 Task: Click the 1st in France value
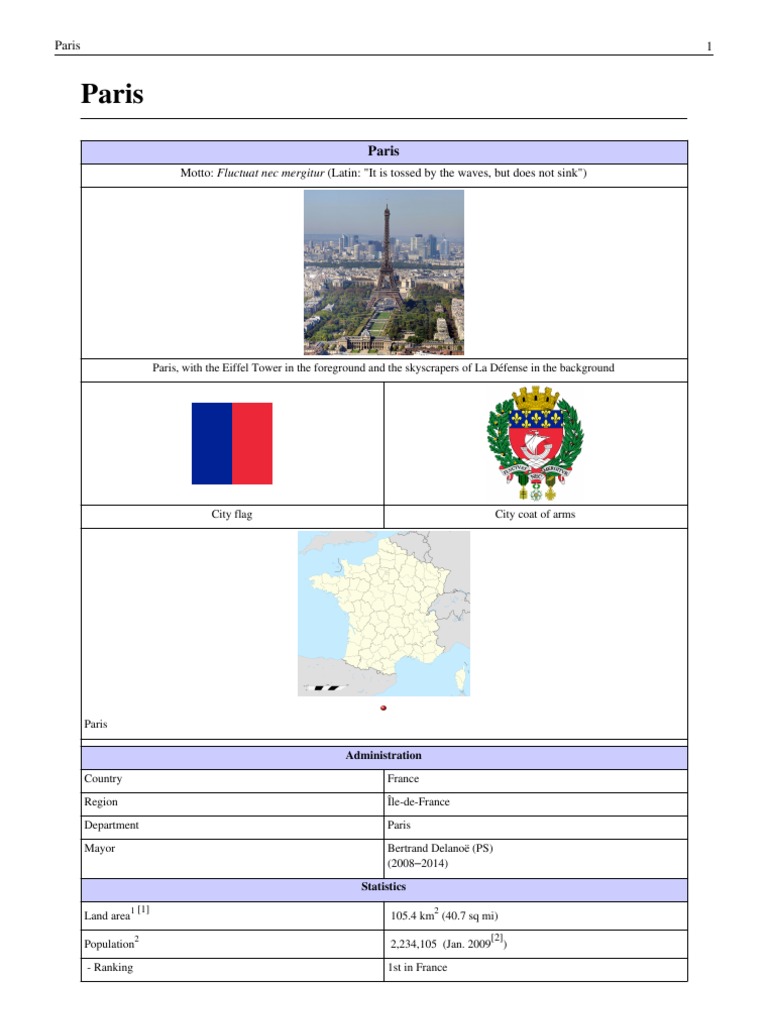tap(417, 968)
